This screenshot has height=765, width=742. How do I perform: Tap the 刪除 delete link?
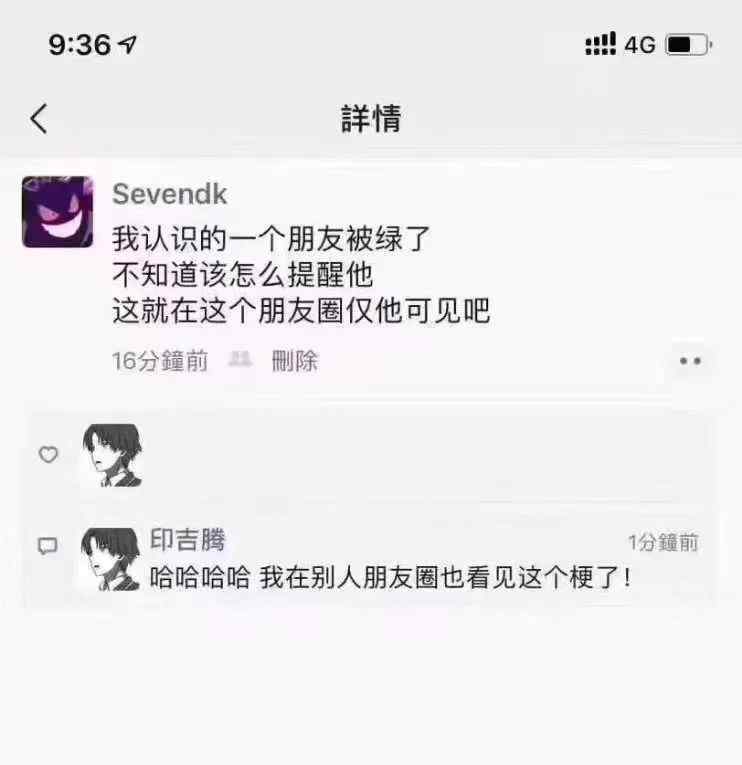pos(295,362)
